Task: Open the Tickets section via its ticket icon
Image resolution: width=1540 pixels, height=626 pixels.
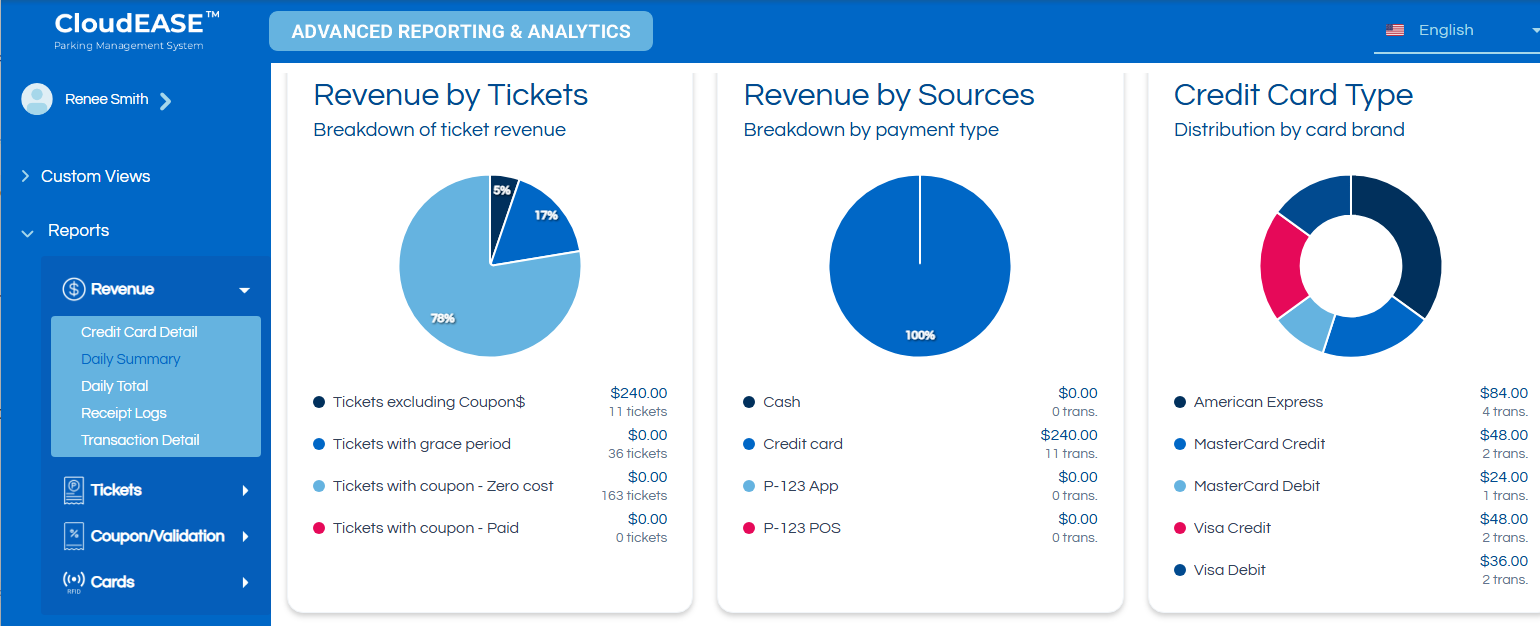Action: click(x=74, y=489)
